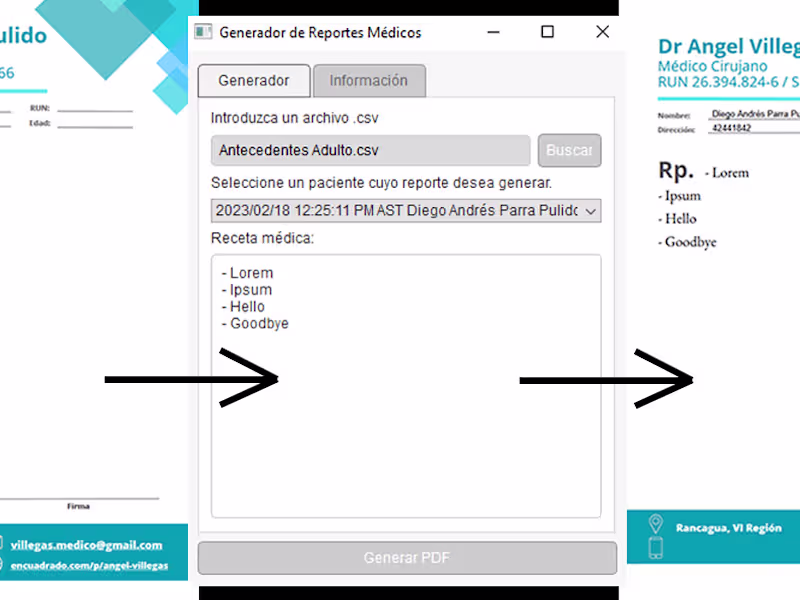The image size is (800, 600).
Task: Click the 'Receta médica:' label
Action: point(262,238)
